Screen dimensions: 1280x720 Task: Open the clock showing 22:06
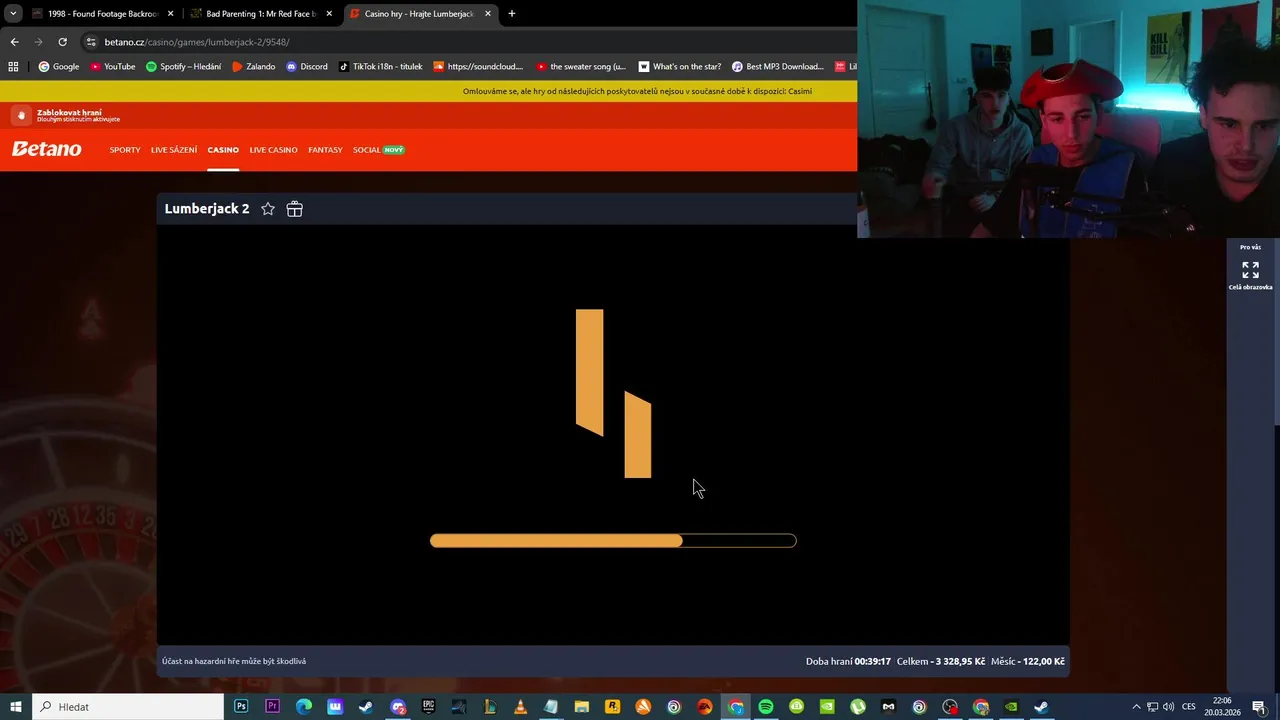pos(1222,707)
